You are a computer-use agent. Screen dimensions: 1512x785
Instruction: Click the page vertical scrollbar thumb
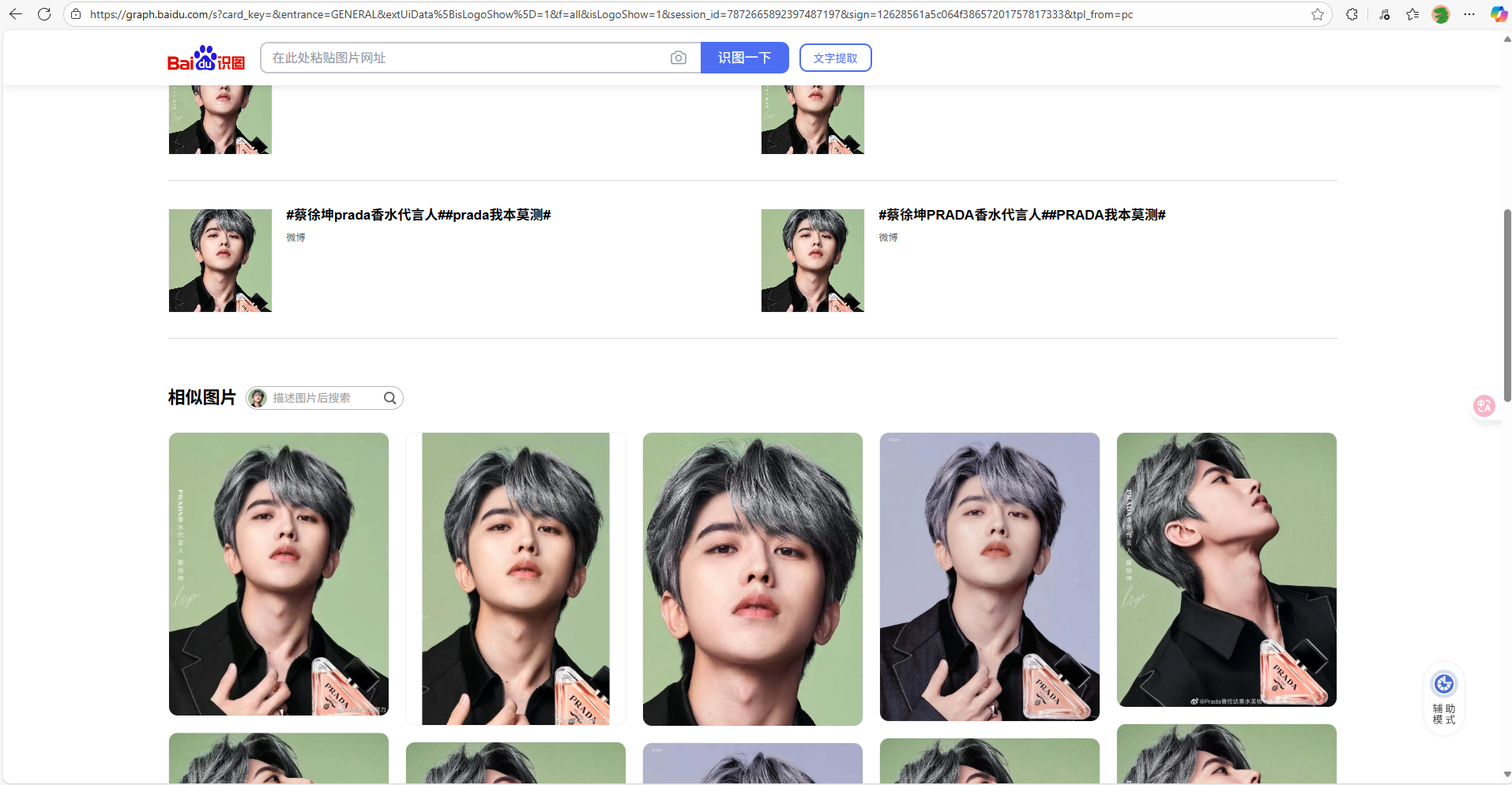click(x=1507, y=305)
